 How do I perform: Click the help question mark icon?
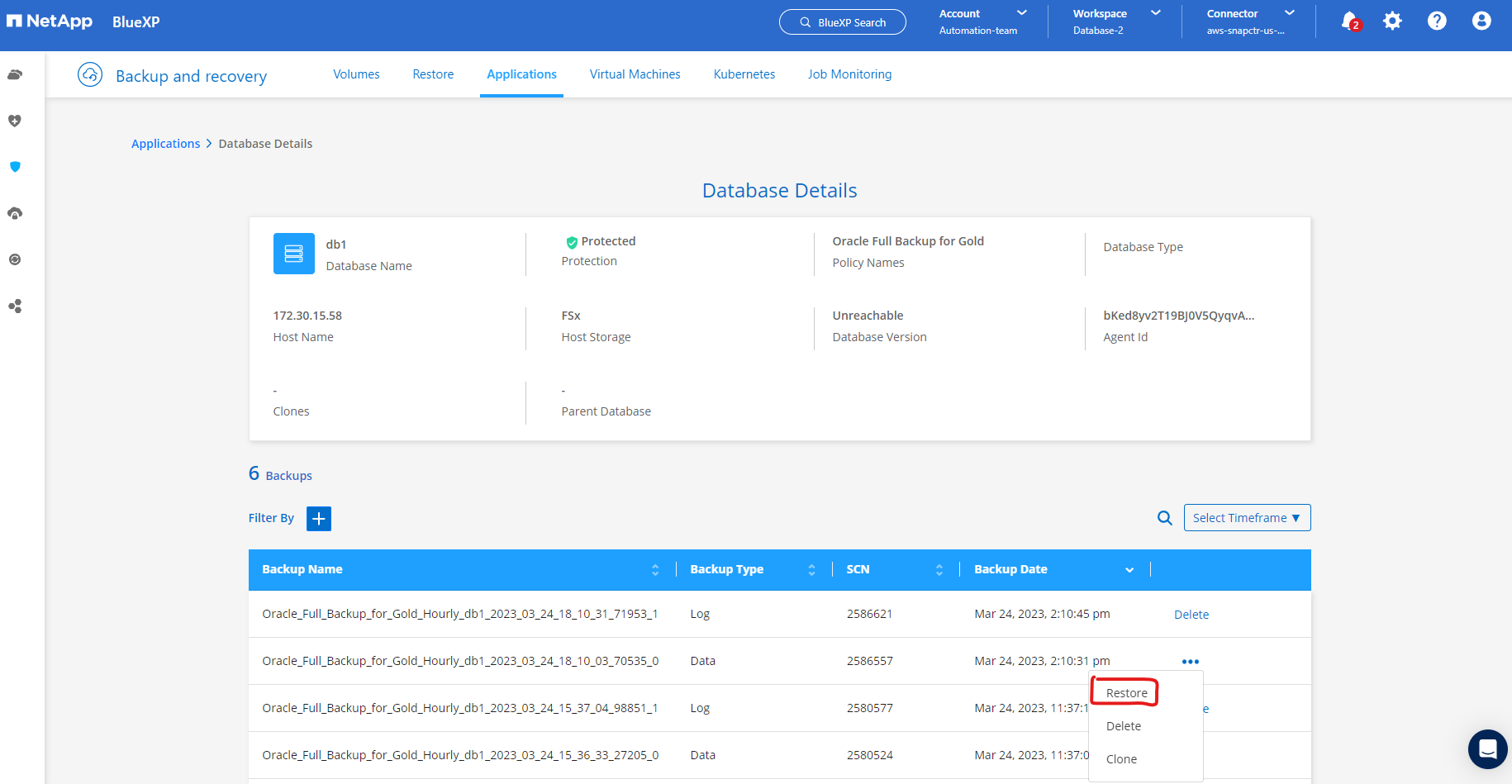pos(1437,21)
